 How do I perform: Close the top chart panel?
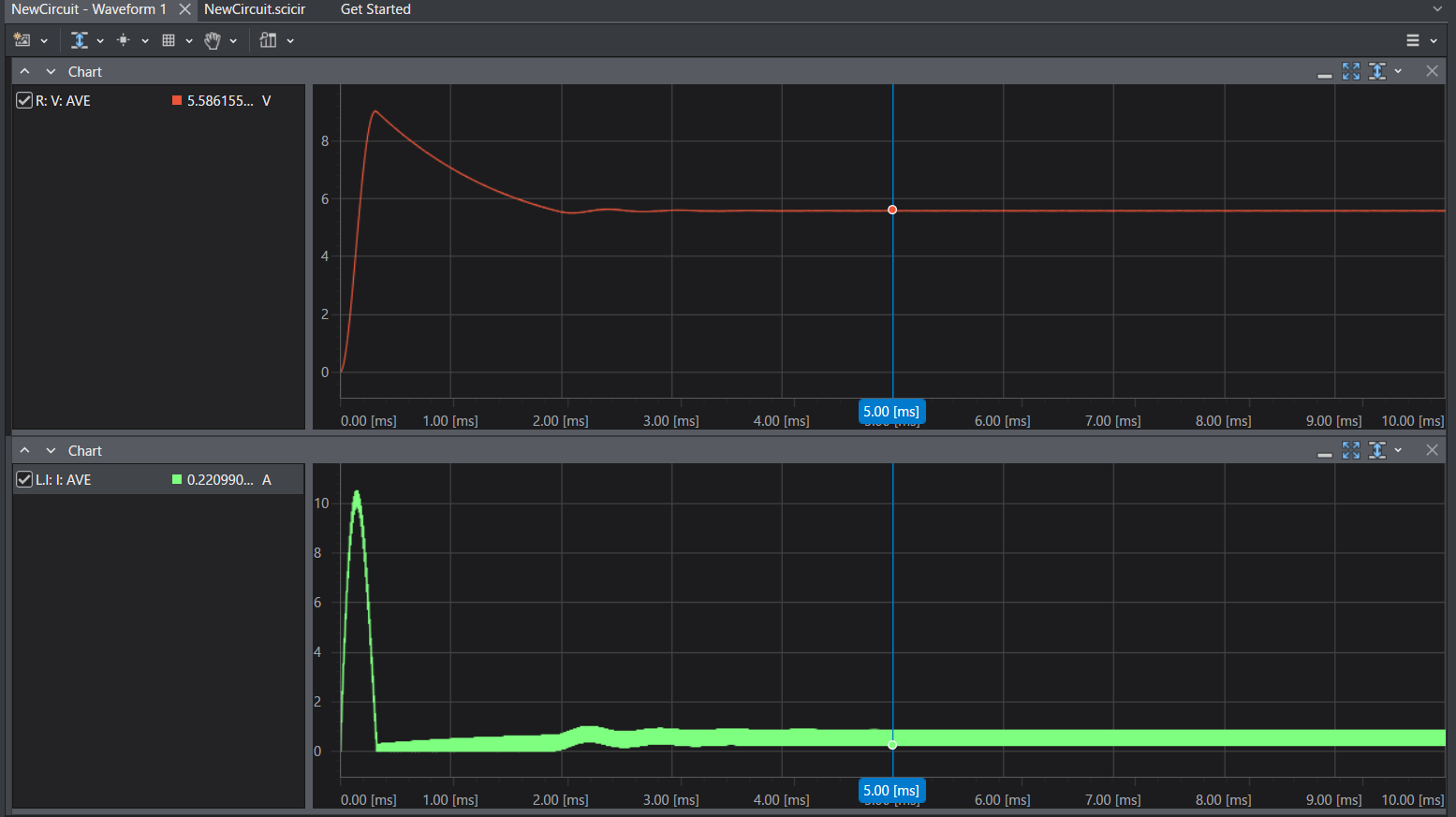[x=1432, y=71]
